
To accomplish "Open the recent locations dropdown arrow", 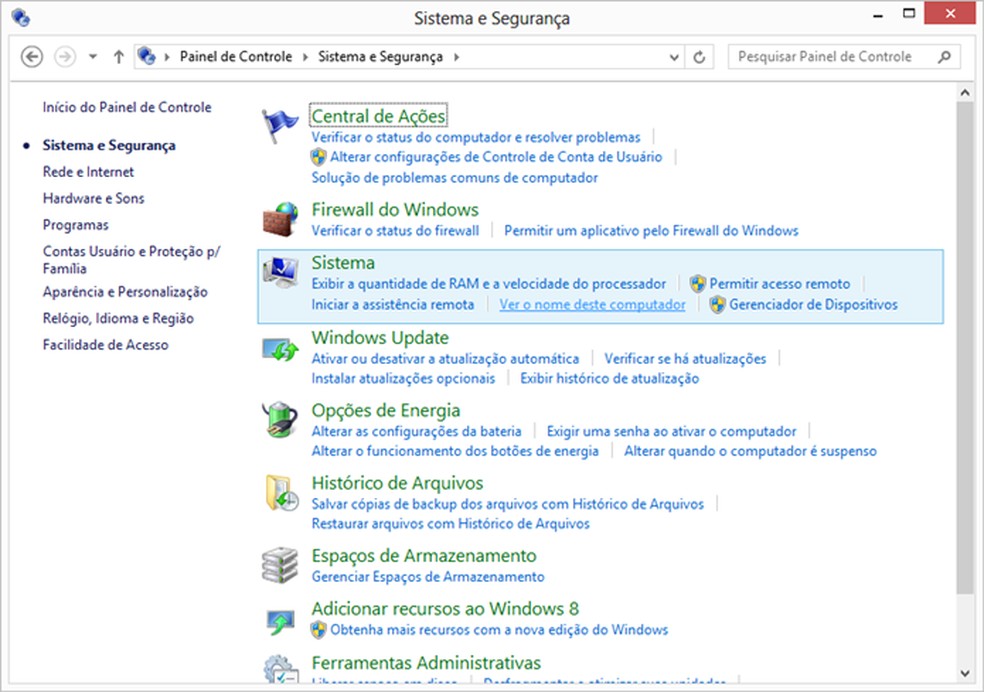I will point(93,56).
